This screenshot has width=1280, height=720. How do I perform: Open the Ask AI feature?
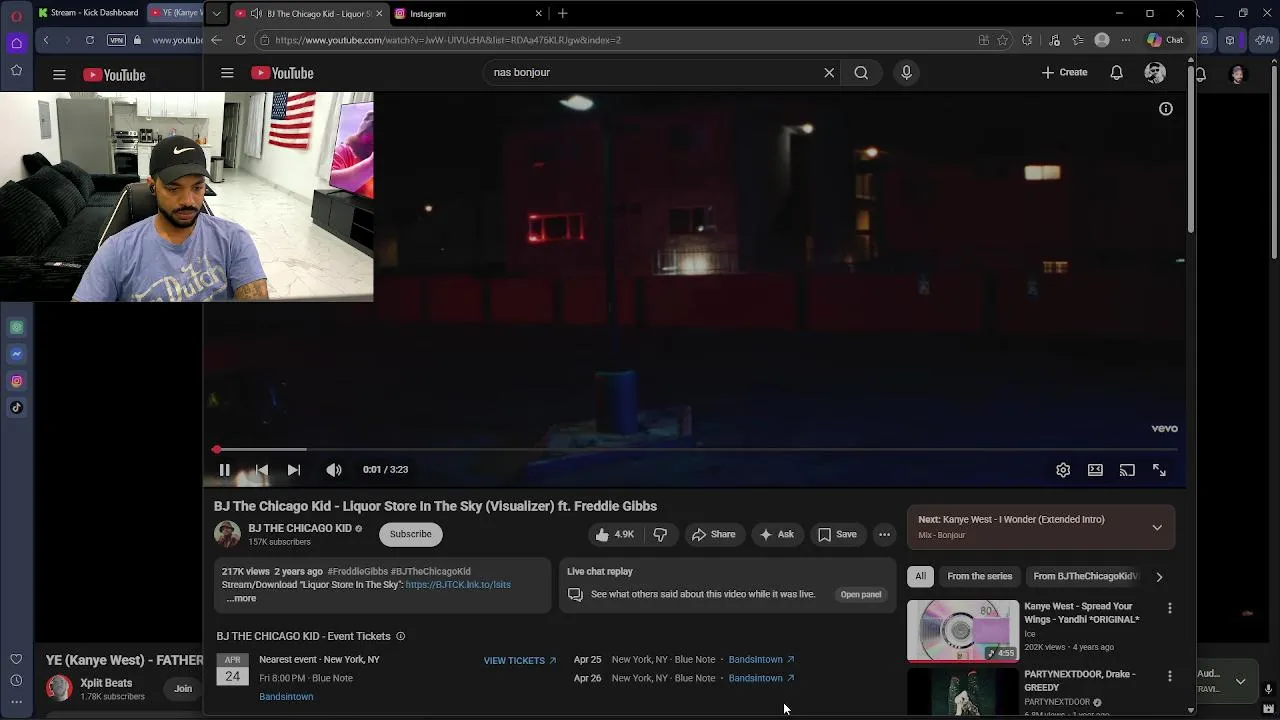click(x=777, y=535)
